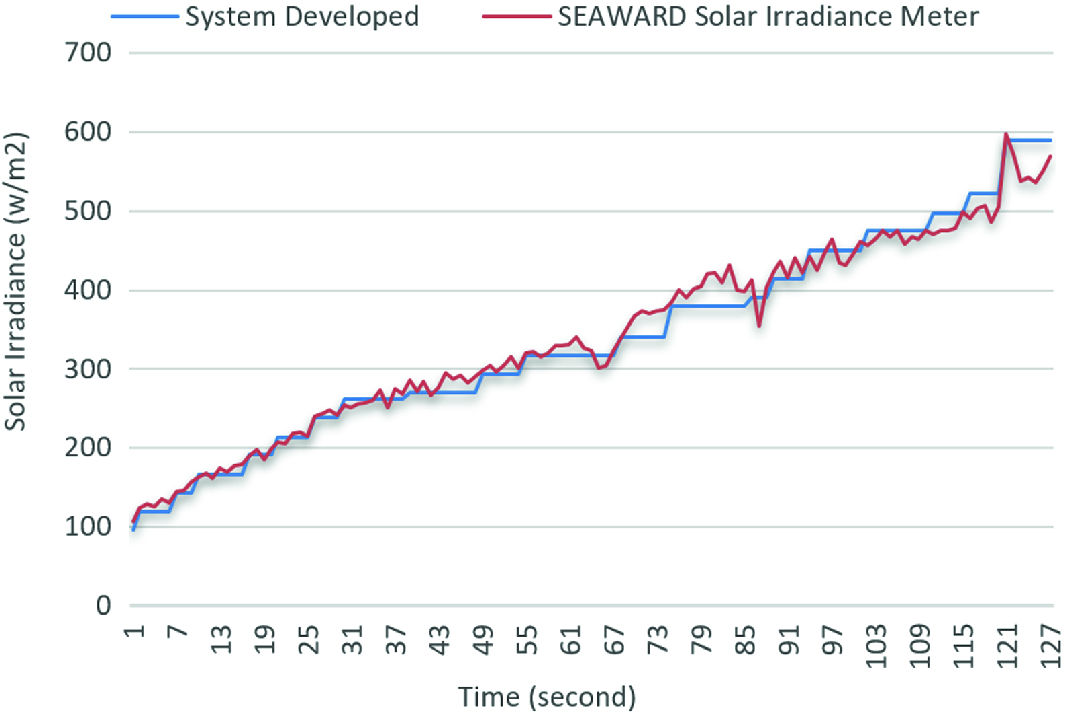Click the "Time (second)" axis title
Screen dimensions: 1067x713
(547, 697)
